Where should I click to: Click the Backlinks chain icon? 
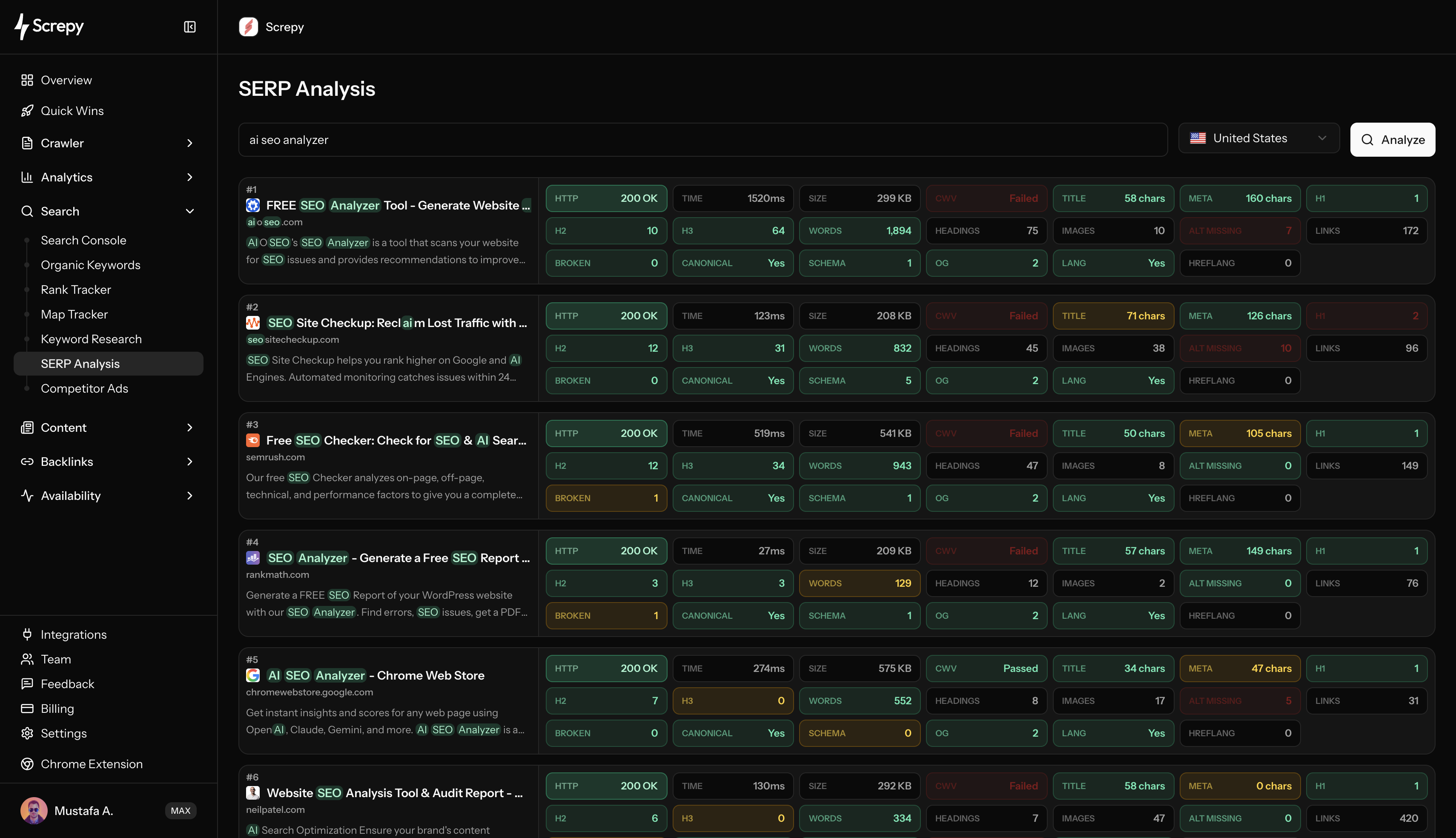point(27,462)
